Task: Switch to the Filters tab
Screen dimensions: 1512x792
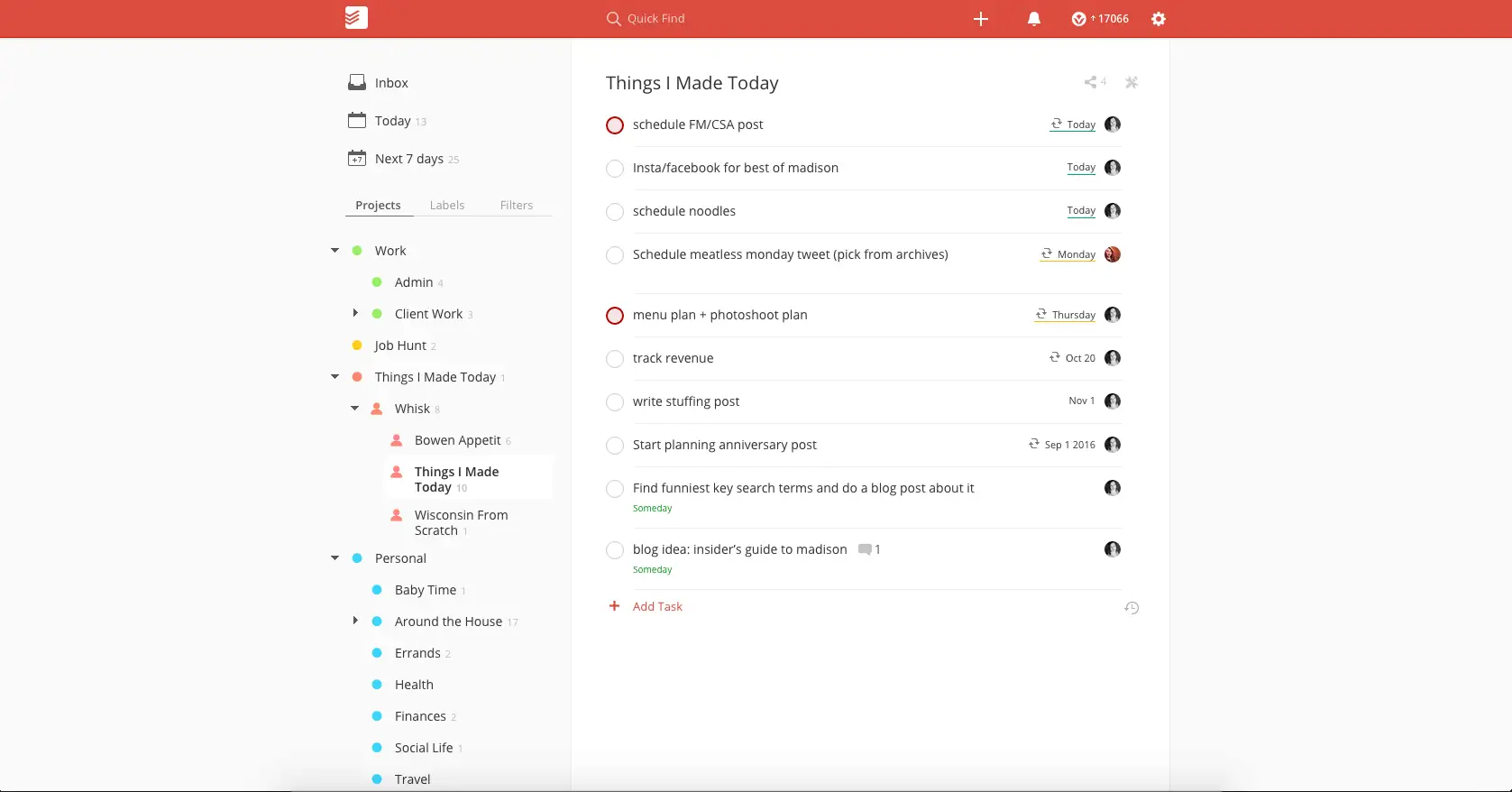Action: (x=517, y=206)
